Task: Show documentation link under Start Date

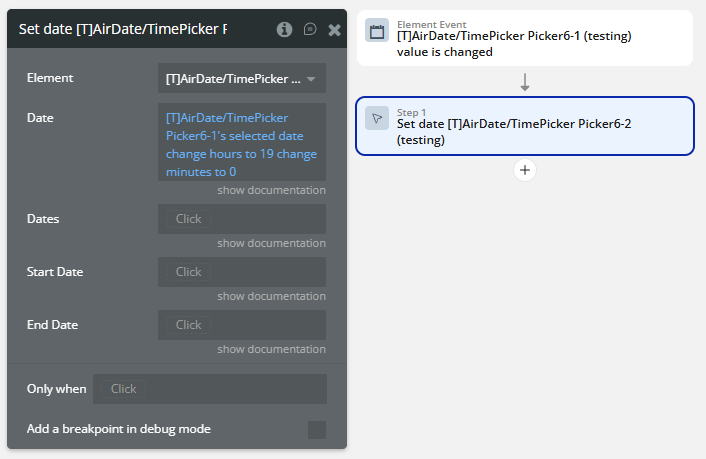Action: click(x=271, y=296)
